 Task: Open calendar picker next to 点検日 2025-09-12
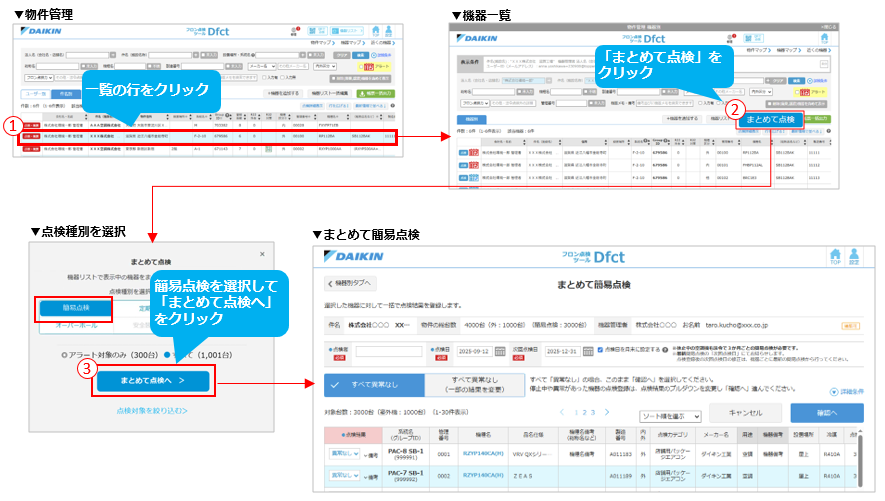click(499, 352)
